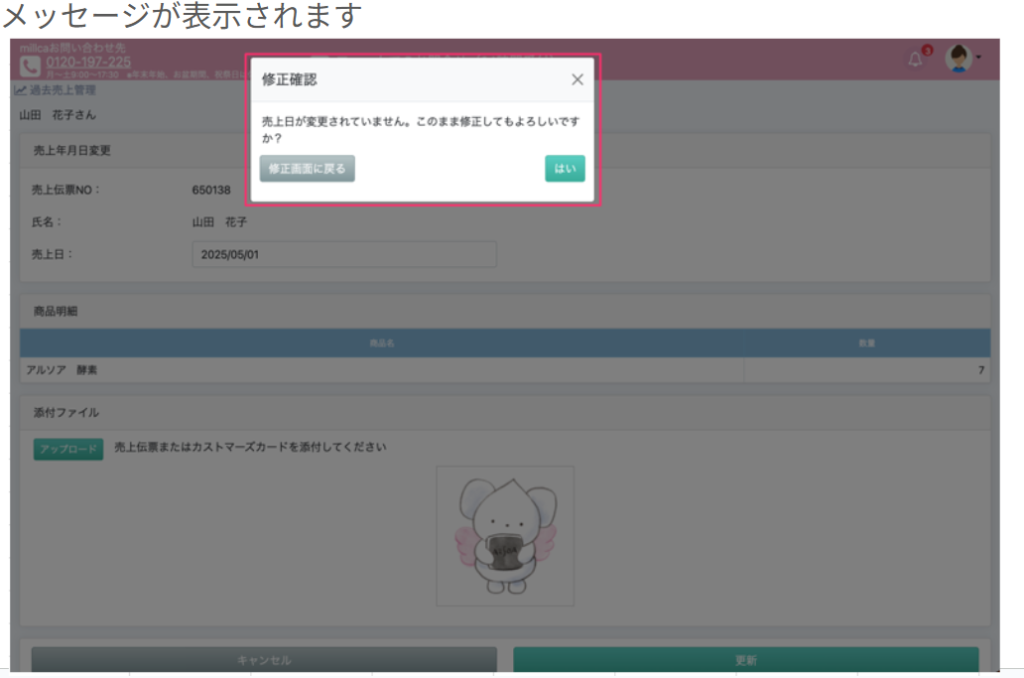Screen dimensions: 1024x678
Task: Click the 商品名 column header
Action: (382, 343)
